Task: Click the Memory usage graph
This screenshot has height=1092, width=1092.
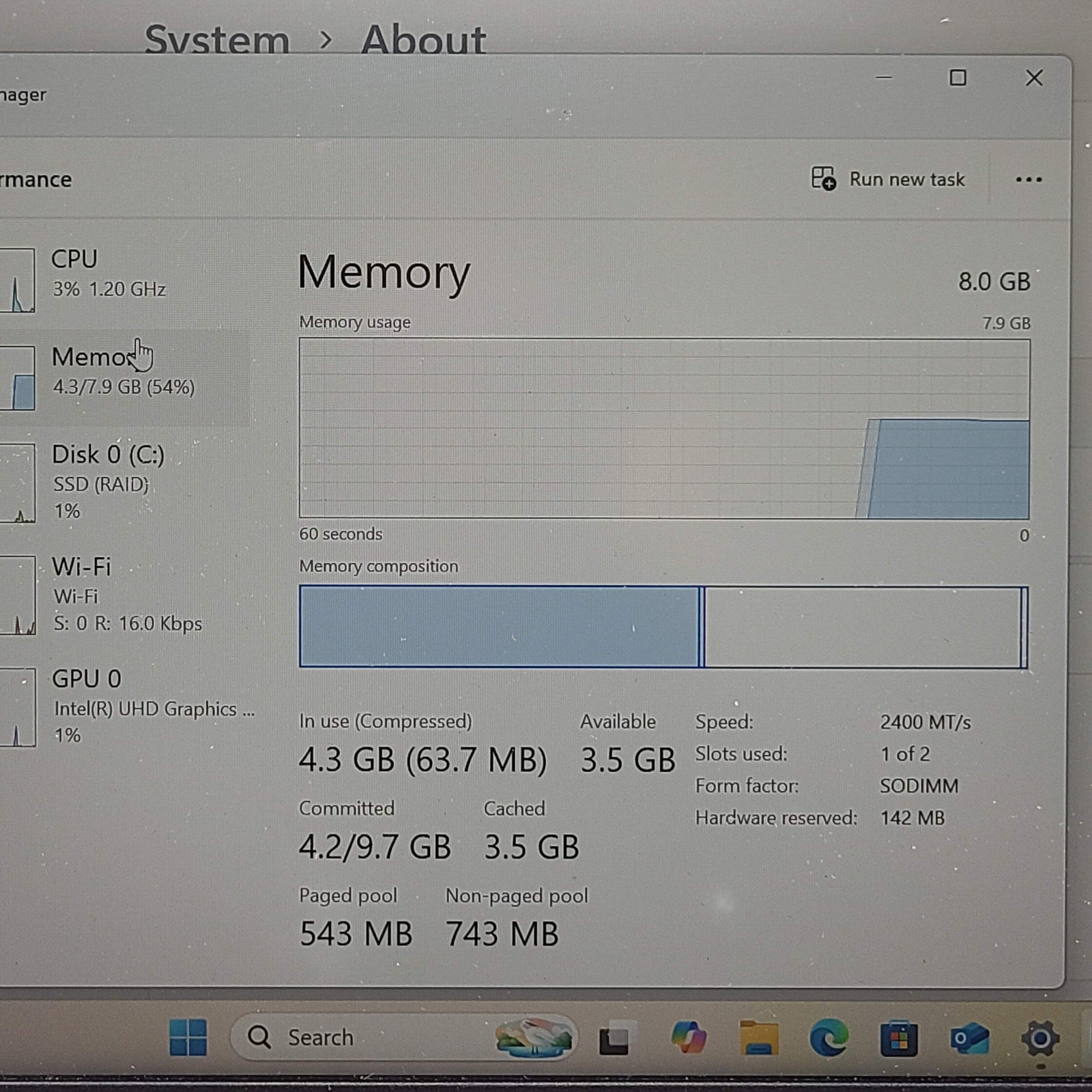Action: click(x=664, y=429)
